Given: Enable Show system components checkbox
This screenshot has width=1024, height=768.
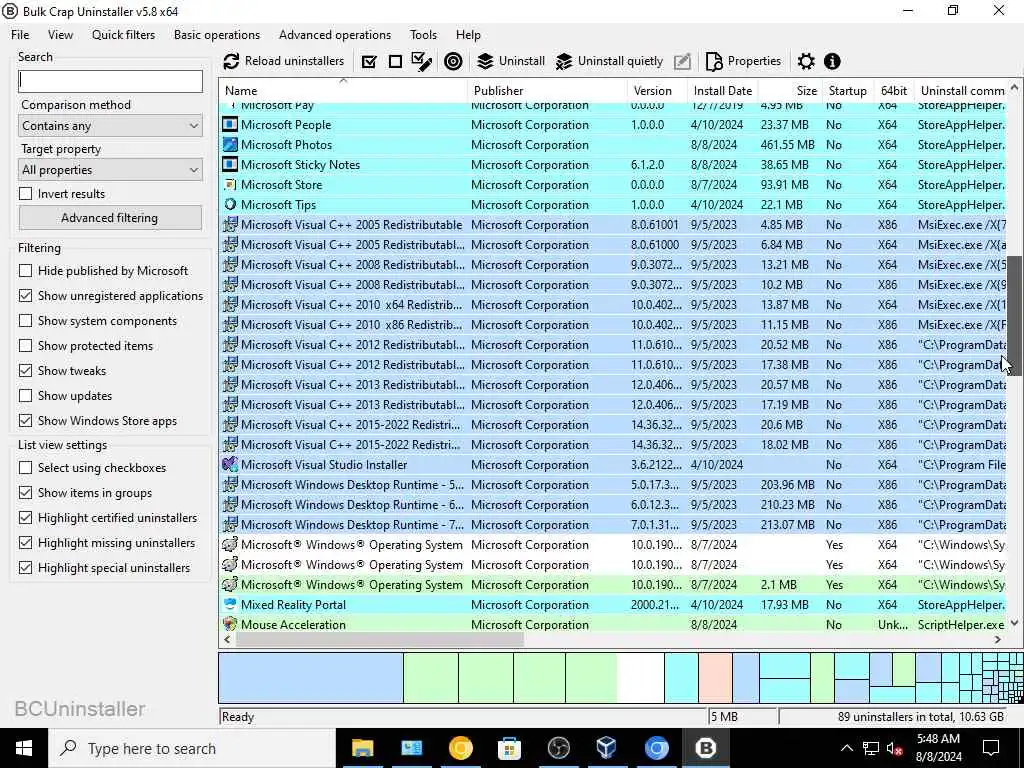Looking at the screenshot, I should click(x=25, y=321).
